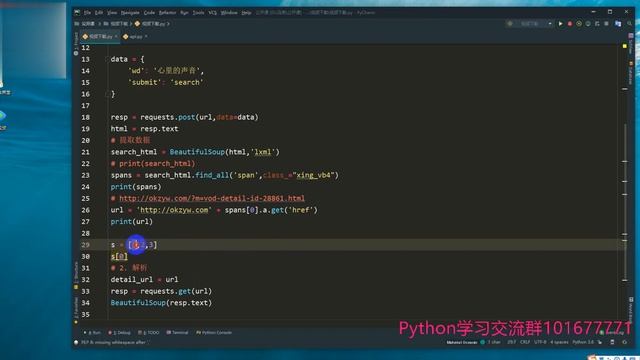Open the Navigate menu
This screenshot has height=360, width=640.
[x=130, y=13]
